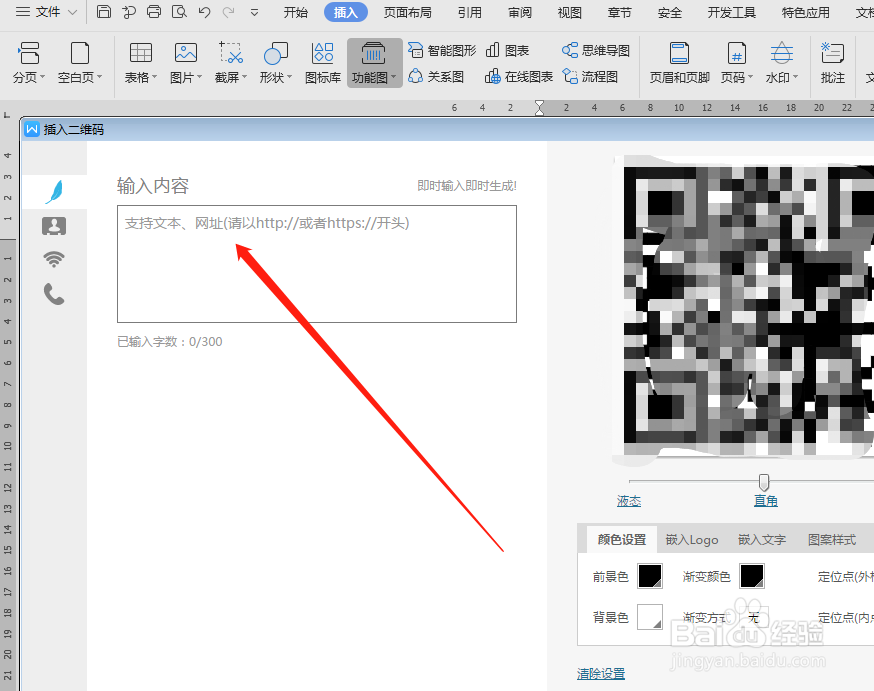Image resolution: width=874 pixels, height=691 pixels.
Task: Insert 智能图形 smart graphic
Action: (x=441, y=50)
